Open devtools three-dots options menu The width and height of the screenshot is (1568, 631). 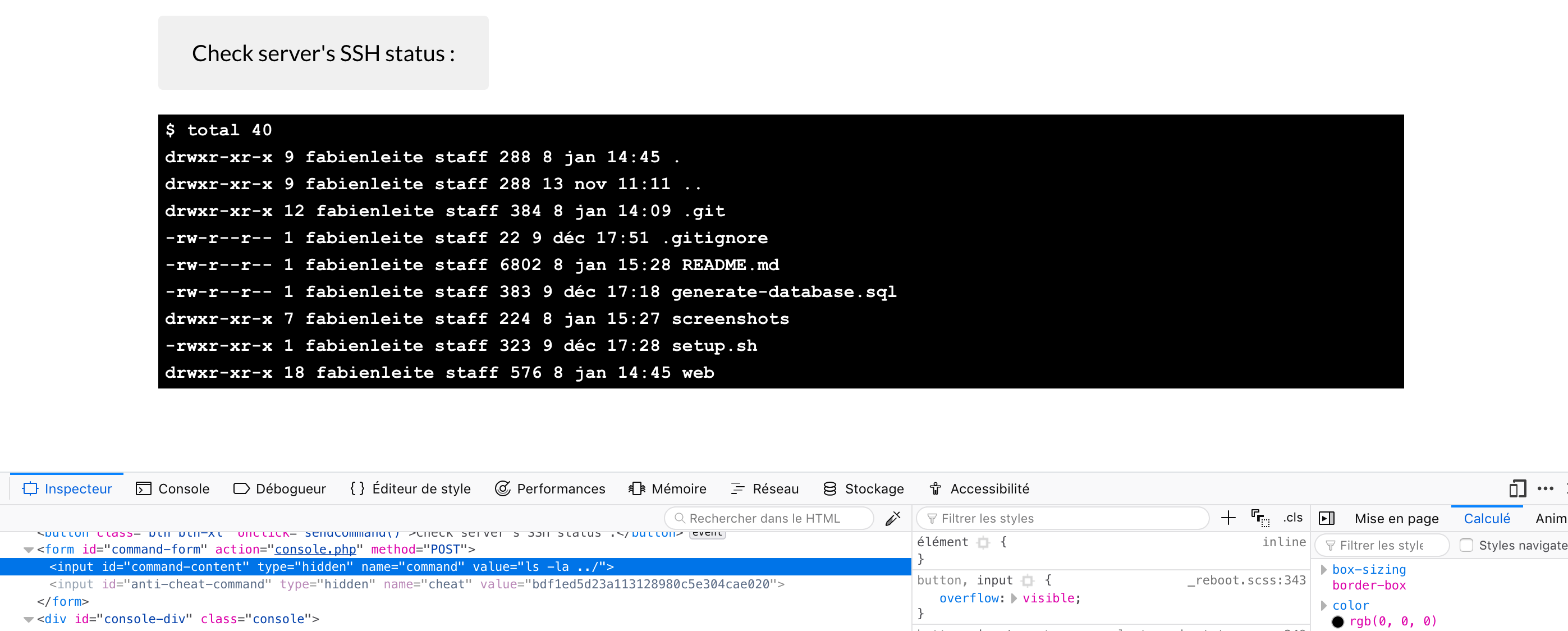[x=1545, y=488]
